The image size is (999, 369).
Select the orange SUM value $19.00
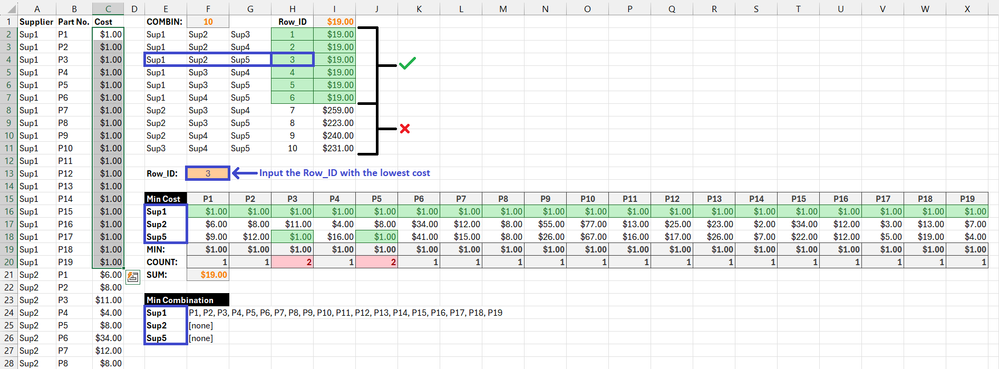[x=208, y=275]
